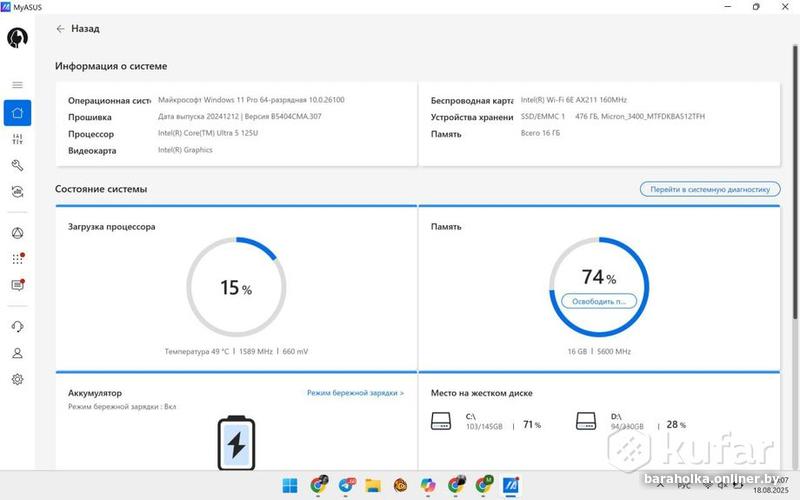Image resolution: width=800 pixels, height=500 pixels.
Task: Click the MyASUS icon in the taskbar
Action: click(x=510, y=485)
